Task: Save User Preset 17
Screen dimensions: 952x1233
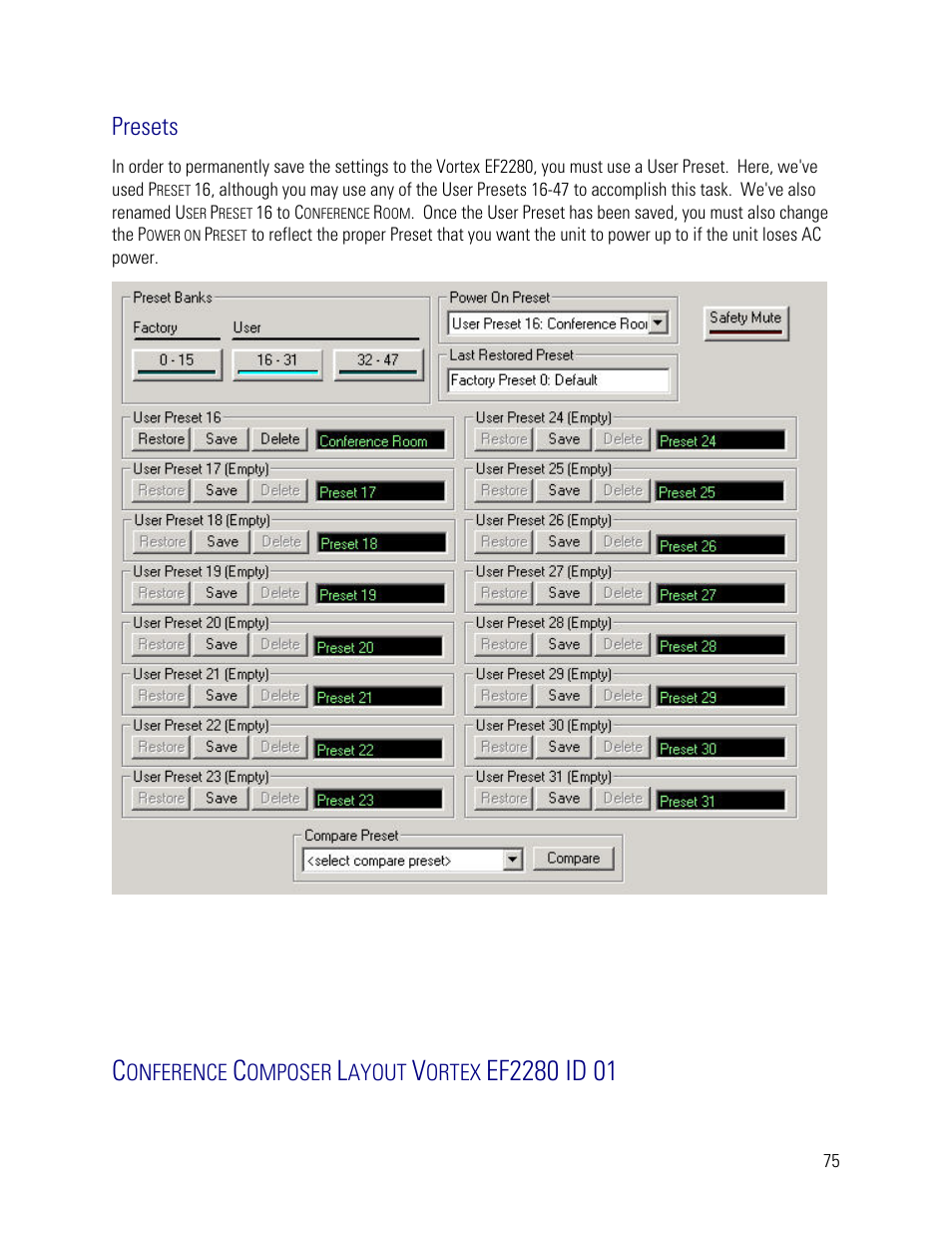Action: 222,491
